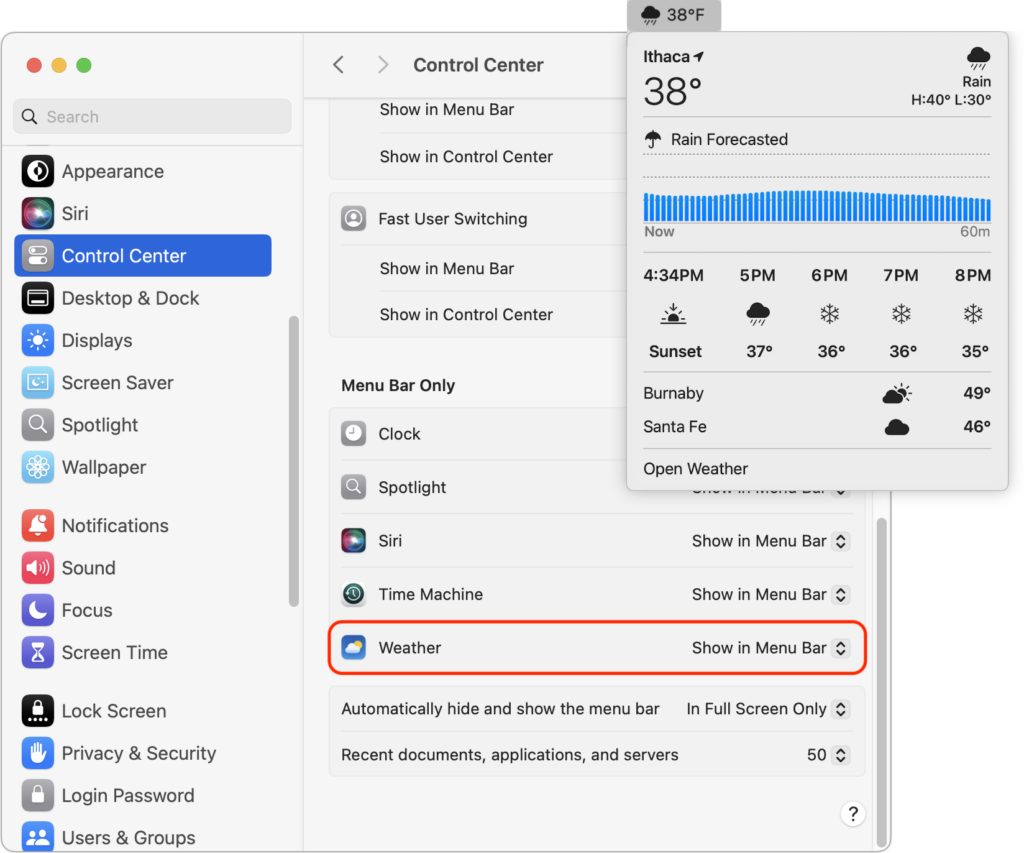Click the 6PM snow forecast icon
This screenshot has height=853, width=1024.
[829, 314]
